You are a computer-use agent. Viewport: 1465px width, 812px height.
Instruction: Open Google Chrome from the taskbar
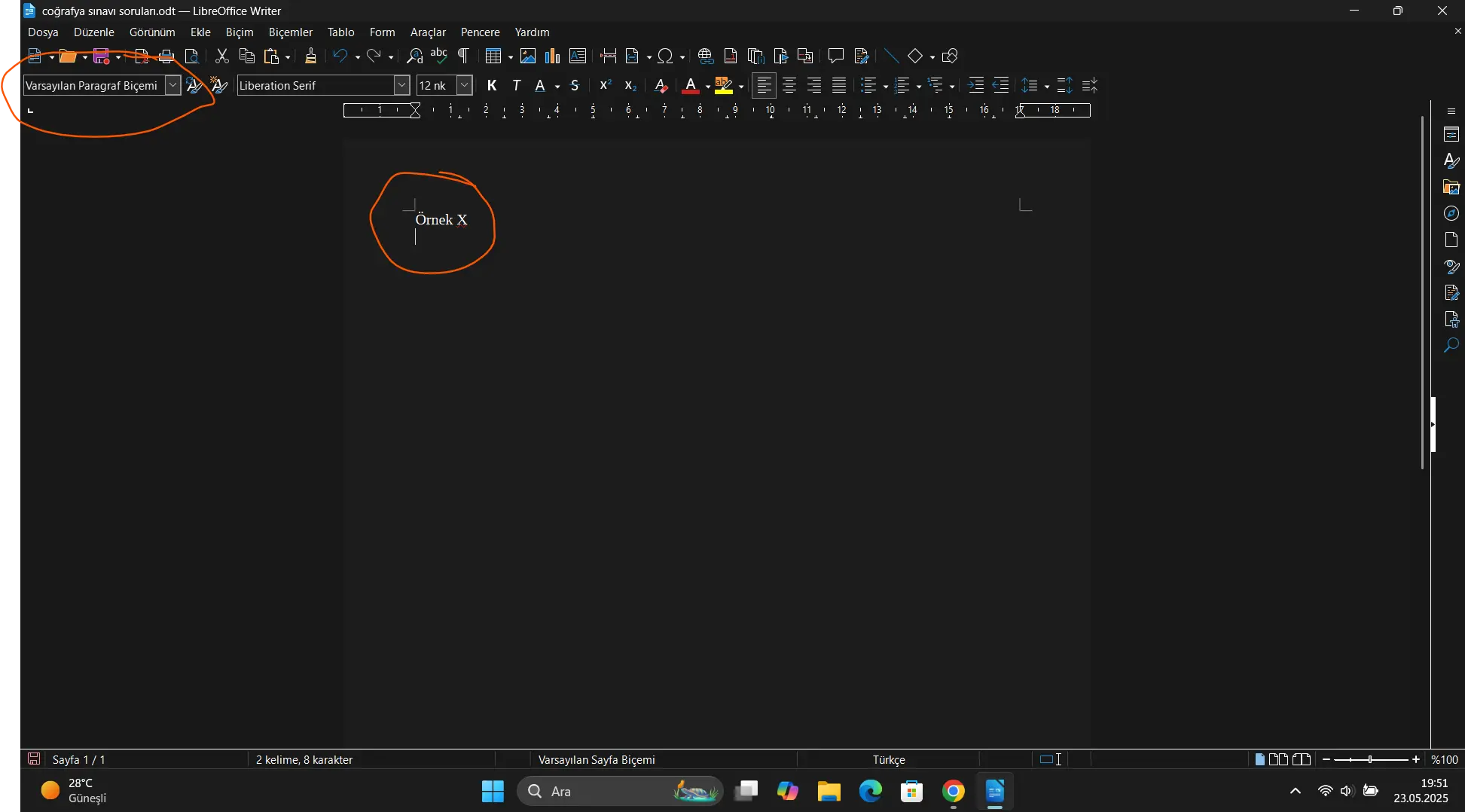point(953,791)
